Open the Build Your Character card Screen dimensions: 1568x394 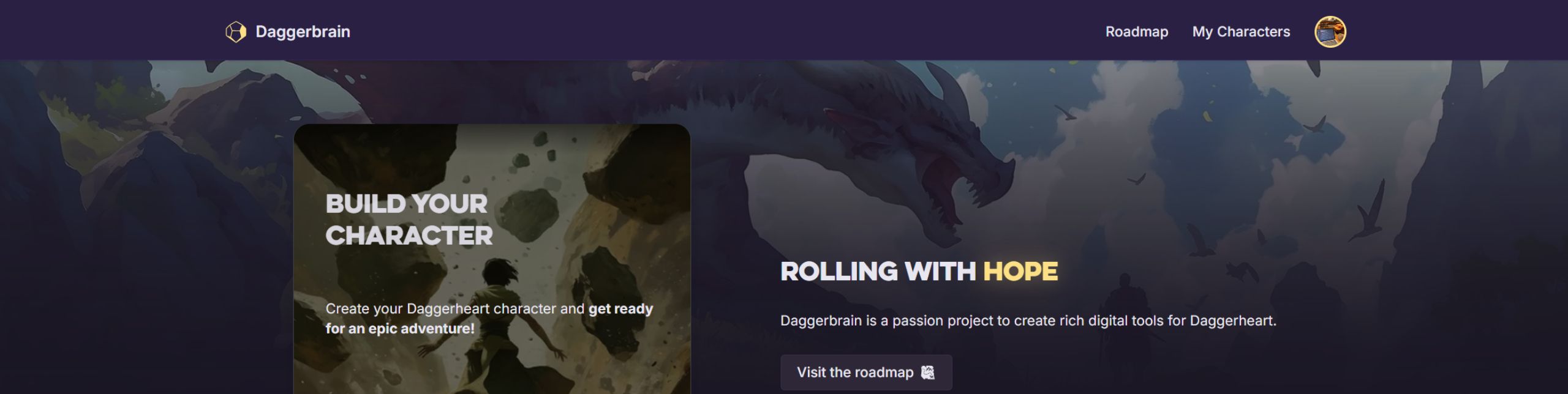click(492, 259)
